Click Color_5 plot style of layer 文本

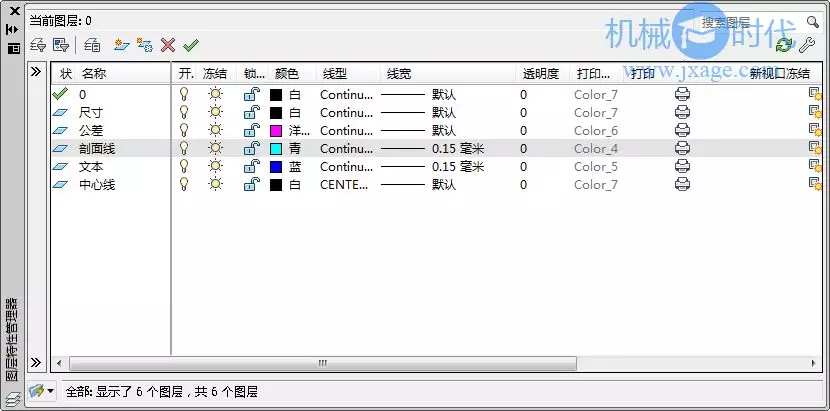(596, 167)
